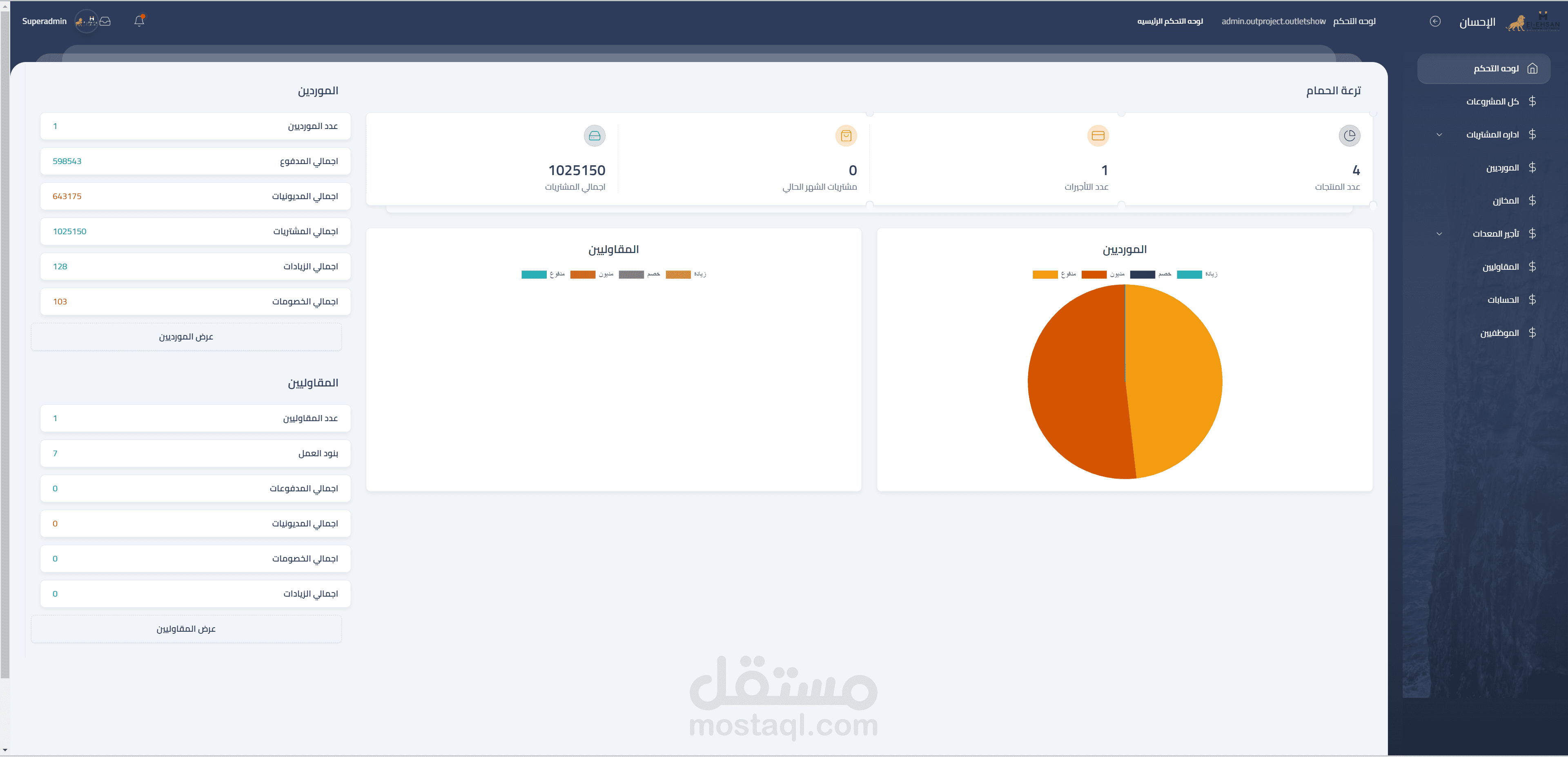Click the card icon above عدد التأجيرات
The width and height of the screenshot is (1568, 757).
click(x=1098, y=136)
